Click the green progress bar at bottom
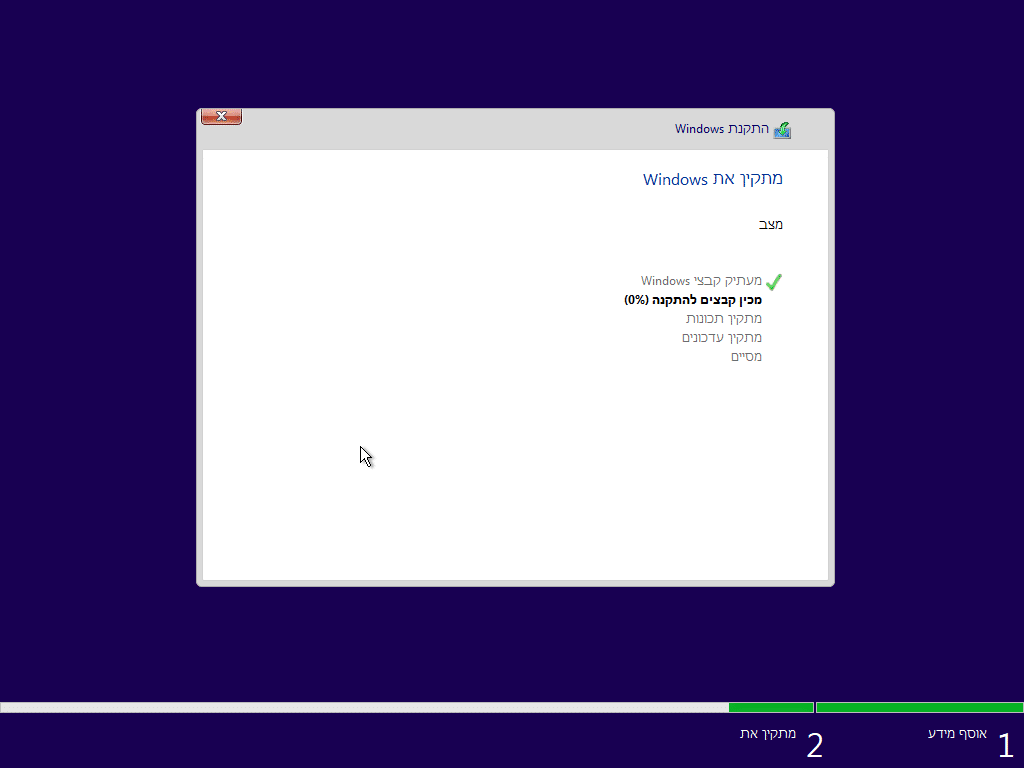 917,706
